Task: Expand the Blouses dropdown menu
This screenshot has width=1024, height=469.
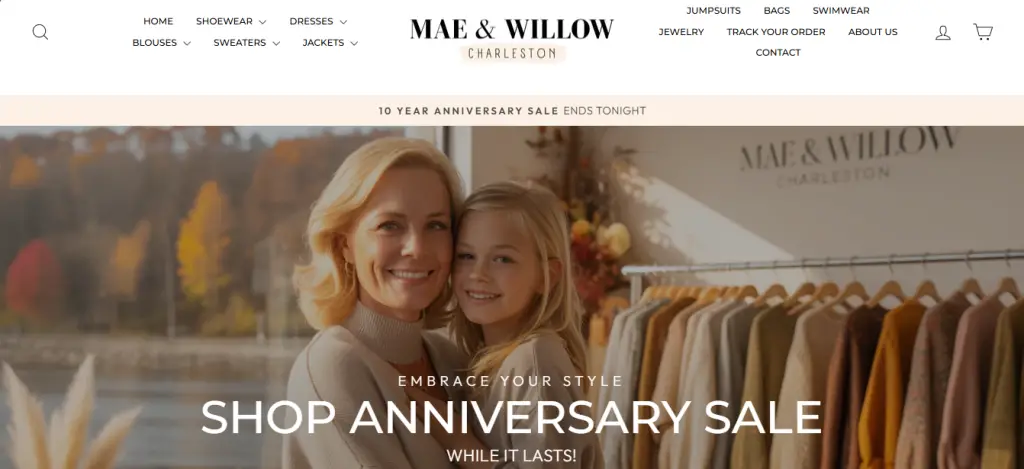Action: 161,43
